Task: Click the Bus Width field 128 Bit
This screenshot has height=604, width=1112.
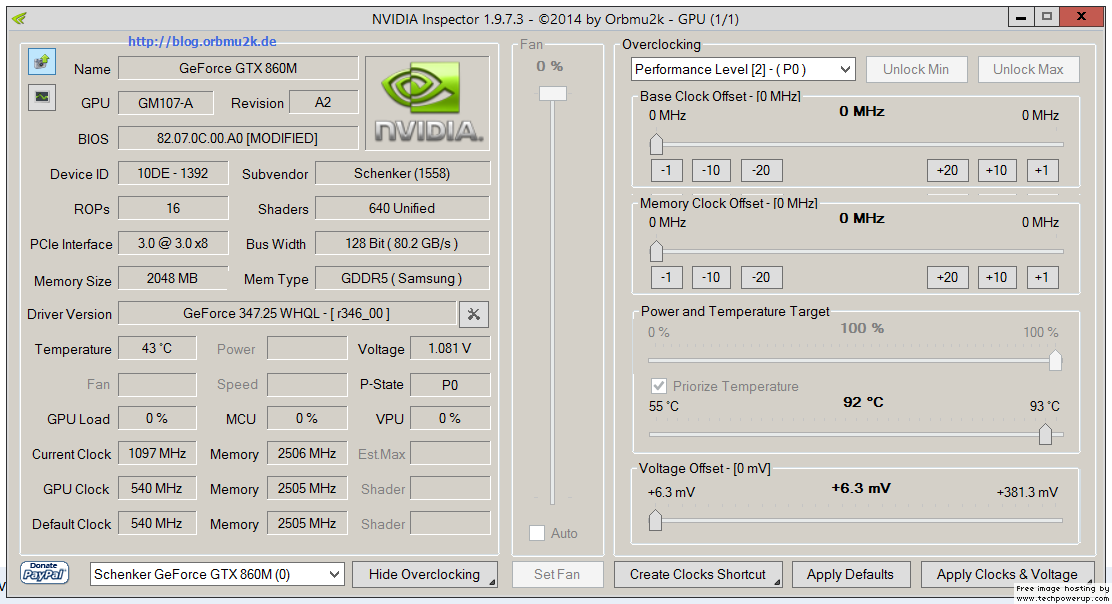Action: [x=402, y=243]
